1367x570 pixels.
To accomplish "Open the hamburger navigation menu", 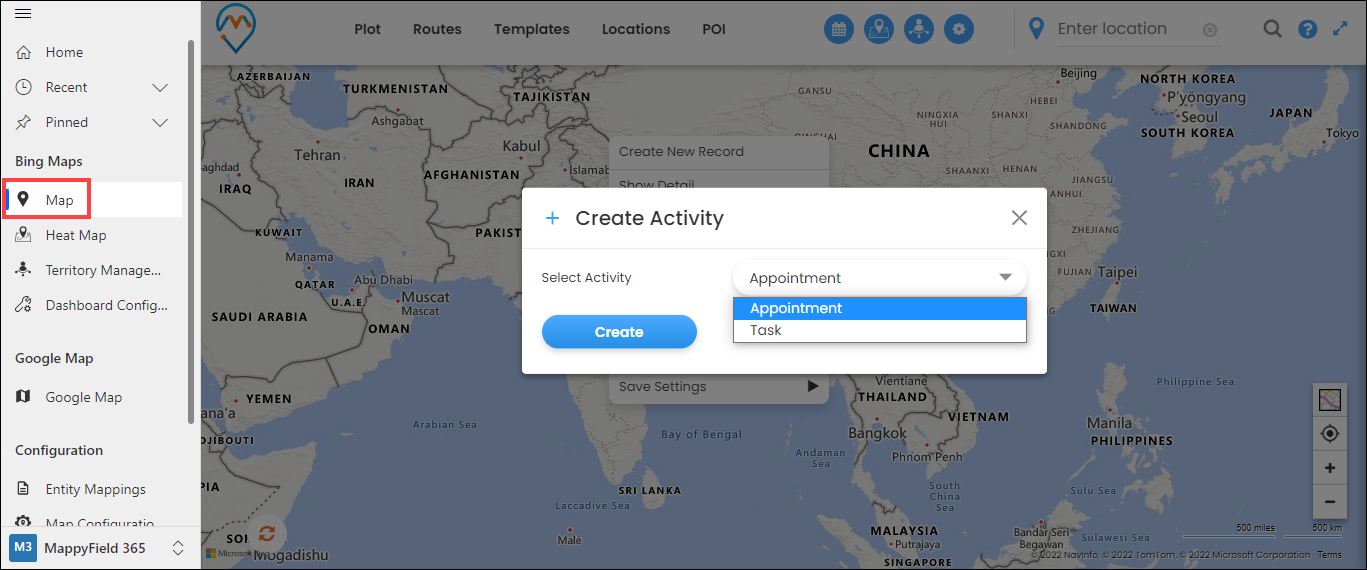I will pyautogui.click(x=23, y=14).
